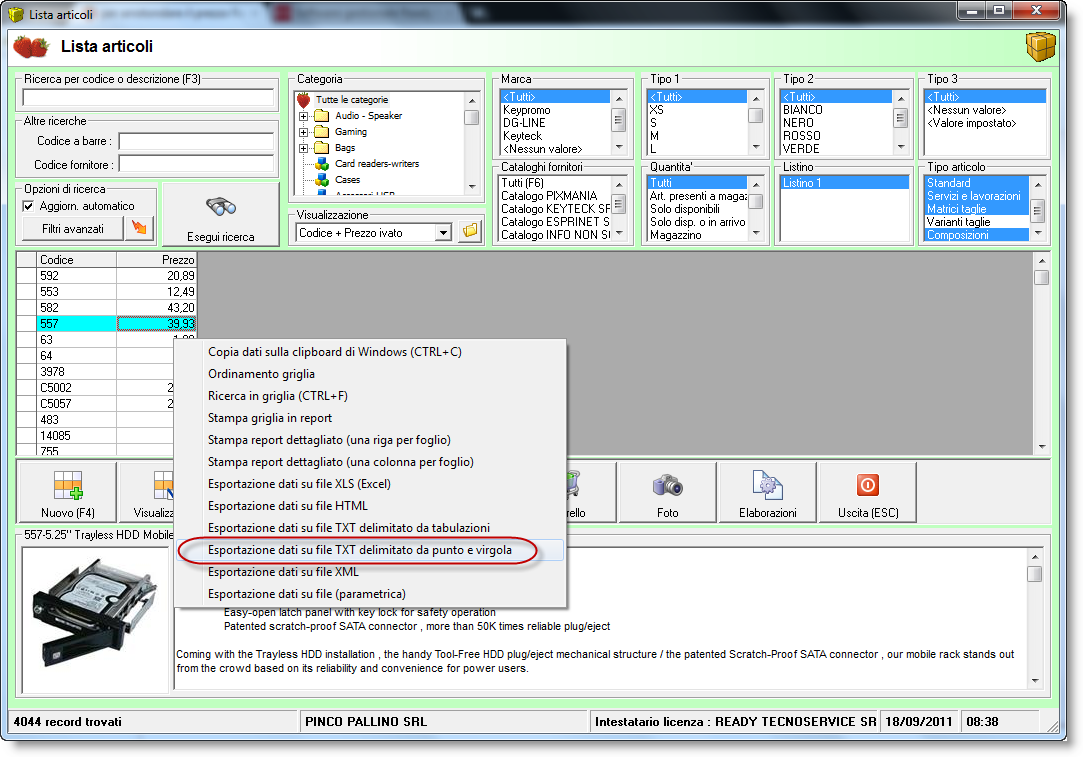Click the yellow boxes icon at top right
Viewport: 1083px width, 757px height.
(1040, 47)
